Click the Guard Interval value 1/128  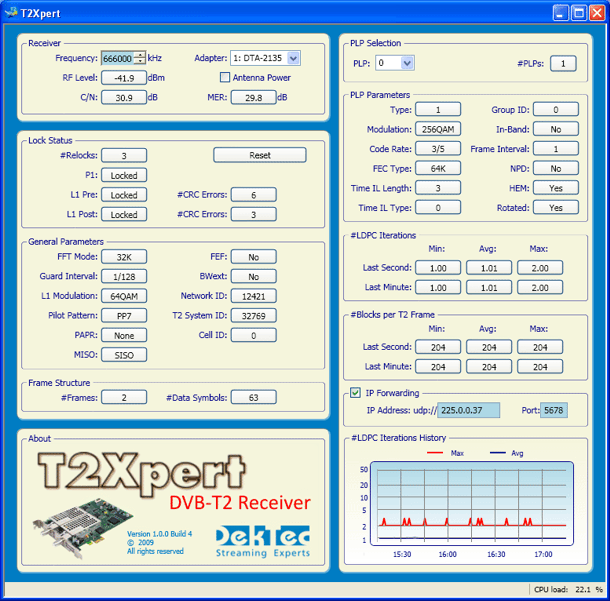point(124,277)
